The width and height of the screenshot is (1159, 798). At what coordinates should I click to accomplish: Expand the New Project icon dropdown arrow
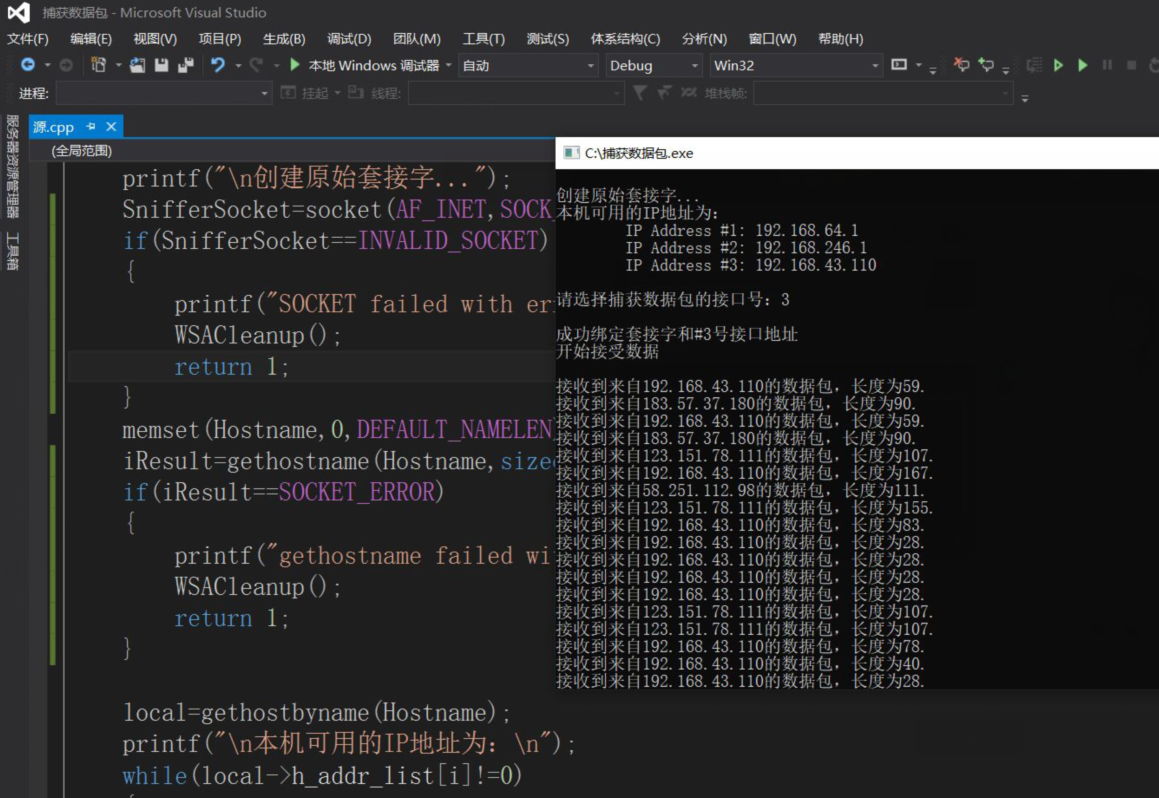(x=118, y=65)
